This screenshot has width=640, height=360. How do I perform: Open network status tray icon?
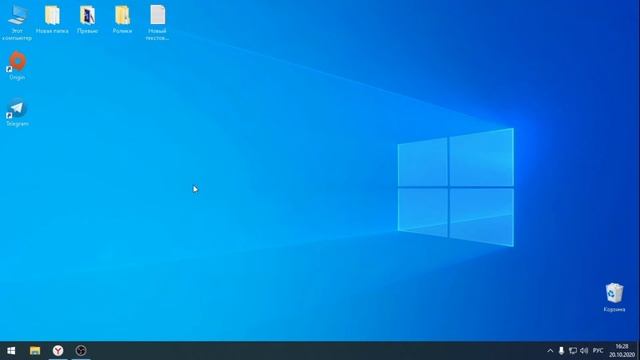573,351
